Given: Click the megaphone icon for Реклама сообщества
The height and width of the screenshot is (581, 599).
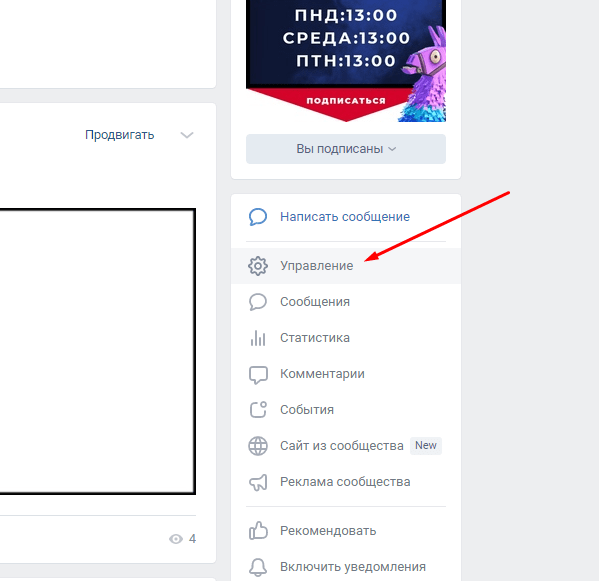Looking at the screenshot, I should pyautogui.click(x=258, y=482).
